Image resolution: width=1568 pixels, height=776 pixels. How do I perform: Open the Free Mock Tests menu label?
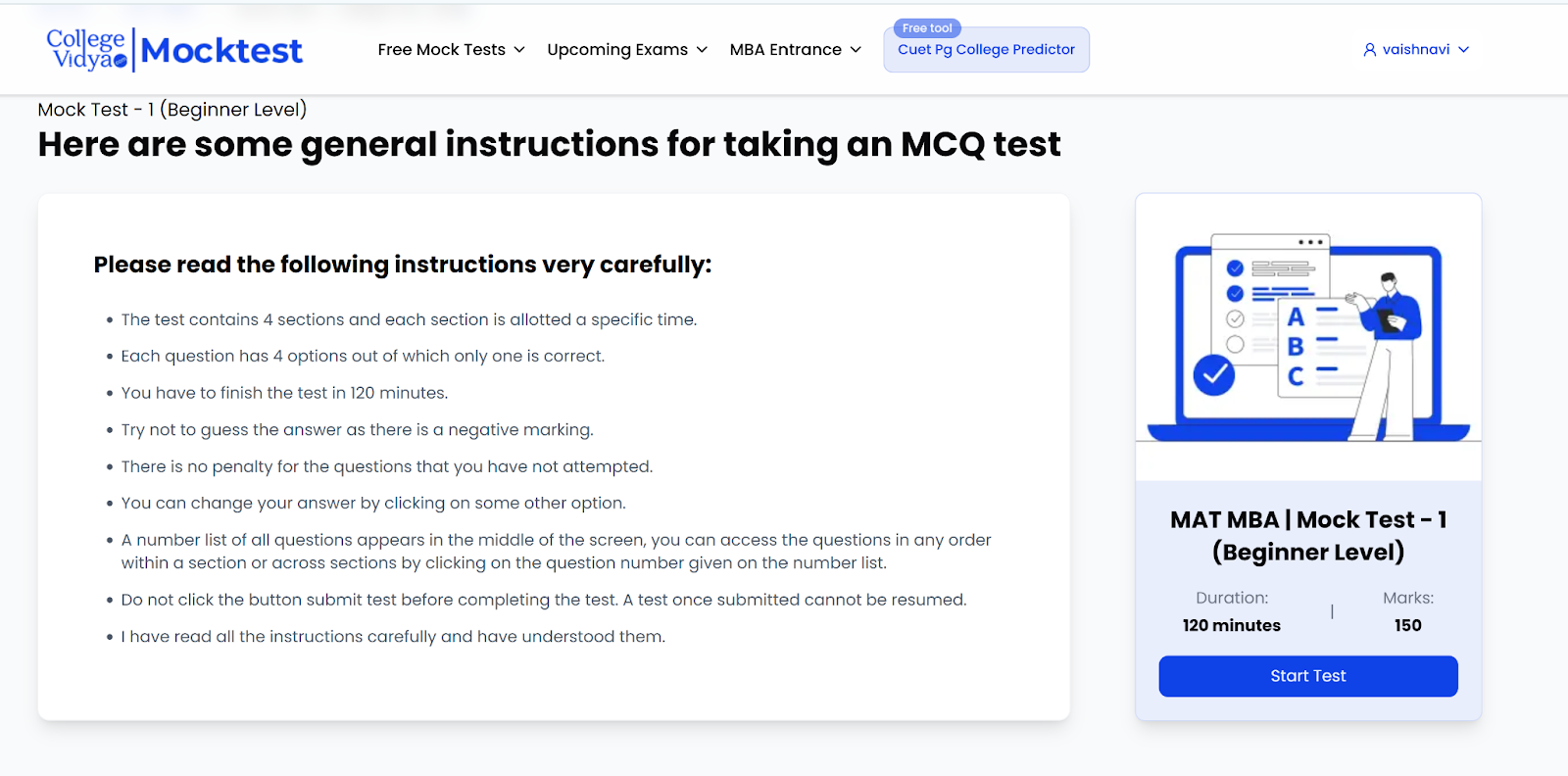441,50
